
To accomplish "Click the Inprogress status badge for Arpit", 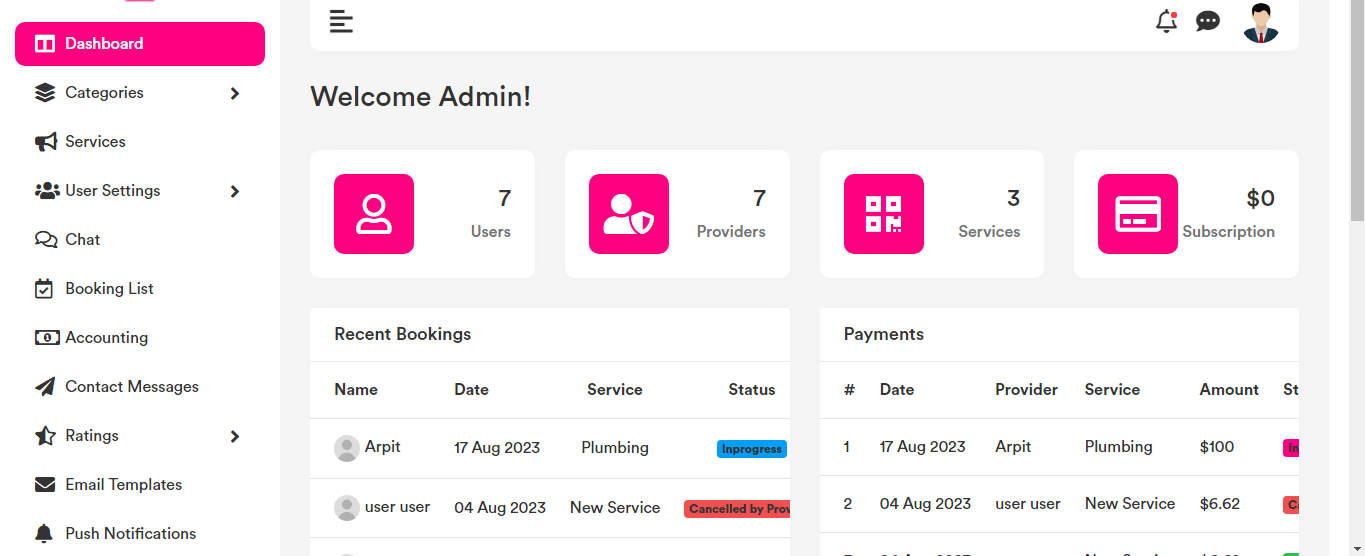I will [752, 449].
